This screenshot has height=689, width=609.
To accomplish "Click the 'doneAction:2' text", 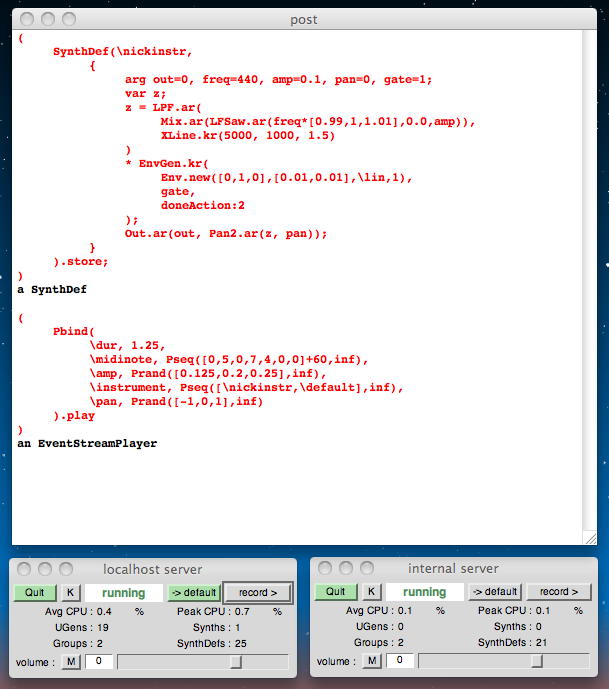I will click(x=203, y=206).
